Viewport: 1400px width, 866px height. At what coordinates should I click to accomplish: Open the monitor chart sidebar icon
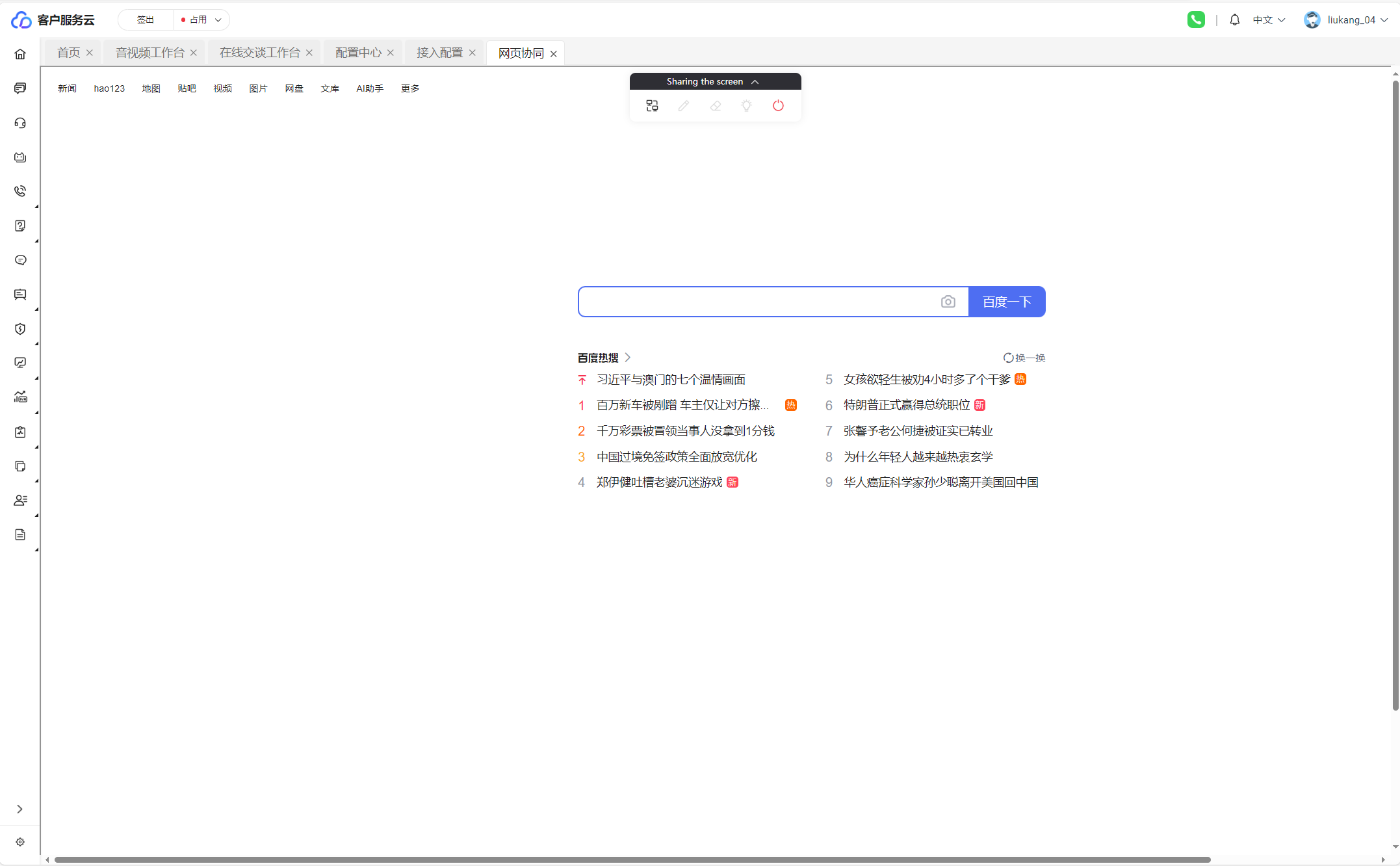pos(20,363)
